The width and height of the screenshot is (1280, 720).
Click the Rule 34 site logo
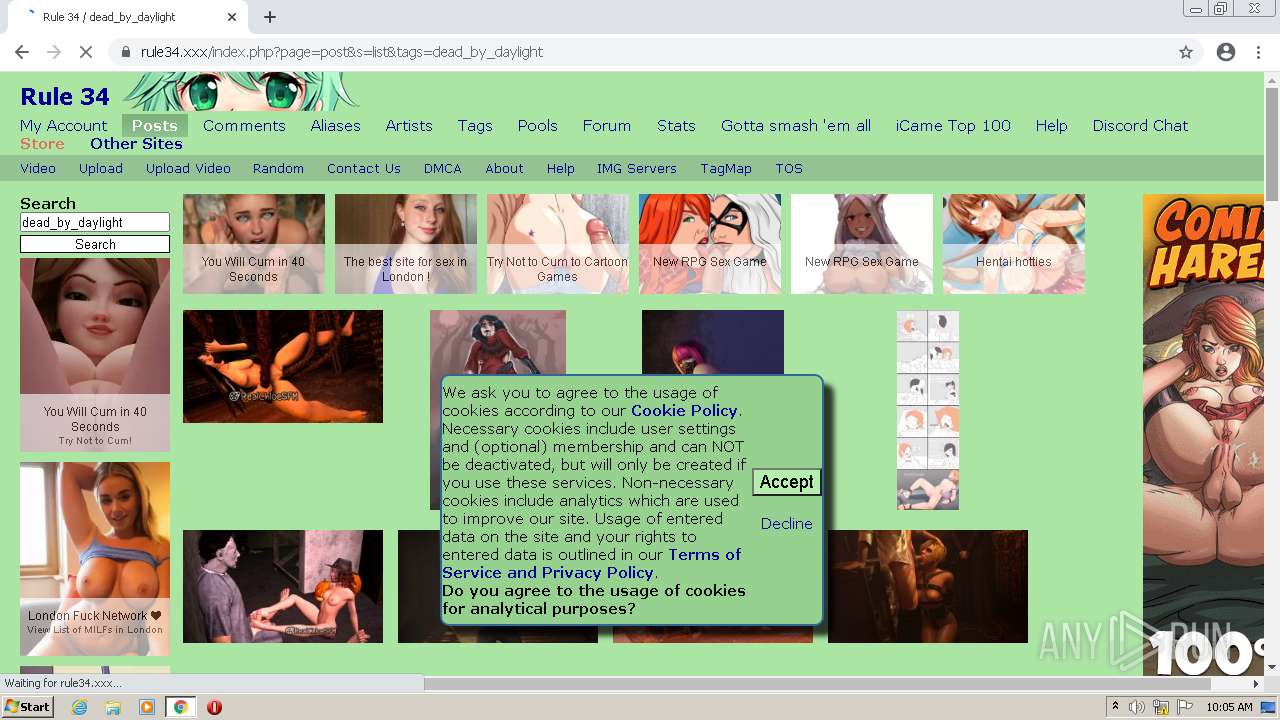[65, 97]
